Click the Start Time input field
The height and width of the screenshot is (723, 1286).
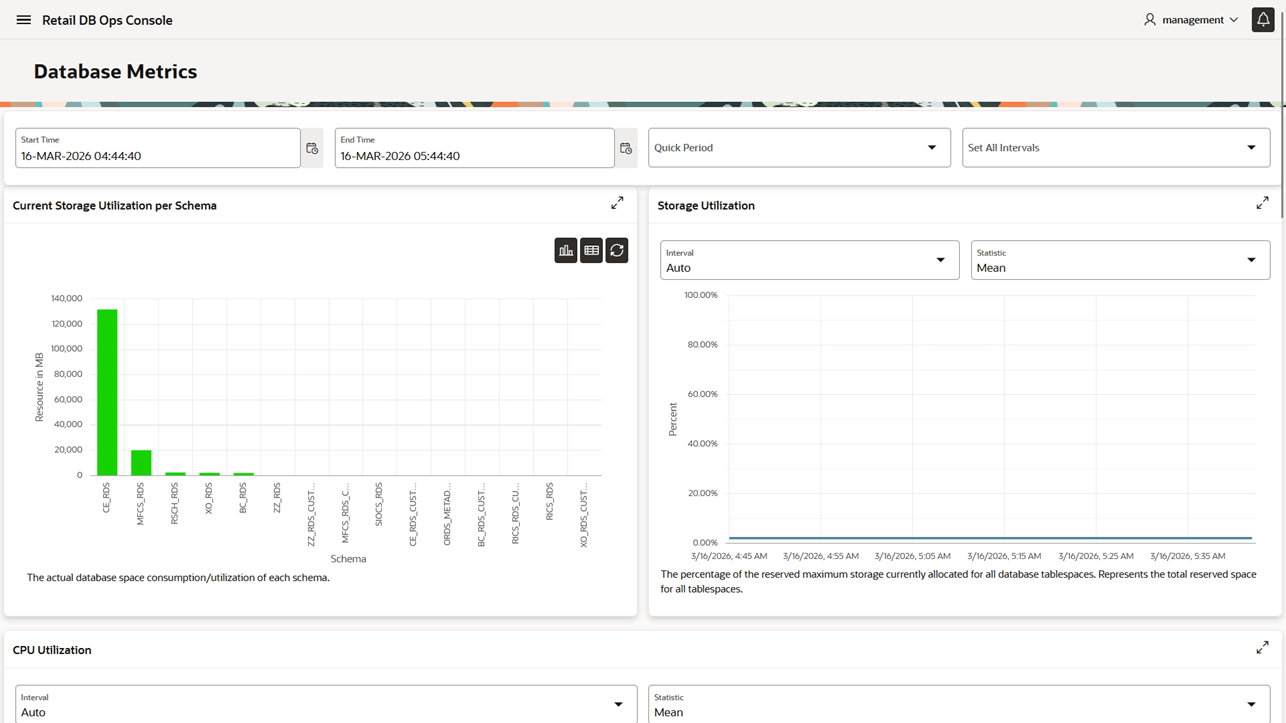[x=158, y=148]
